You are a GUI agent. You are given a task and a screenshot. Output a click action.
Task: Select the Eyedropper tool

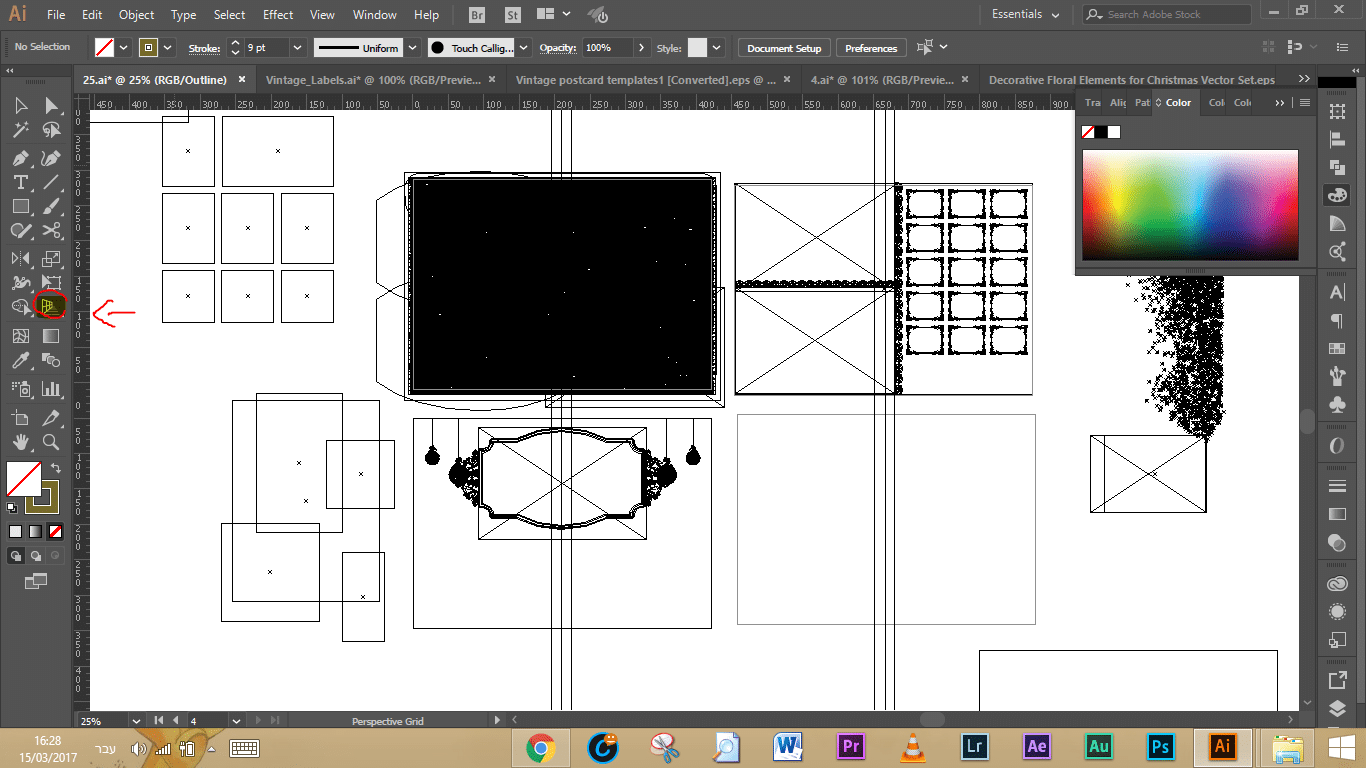coord(20,361)
